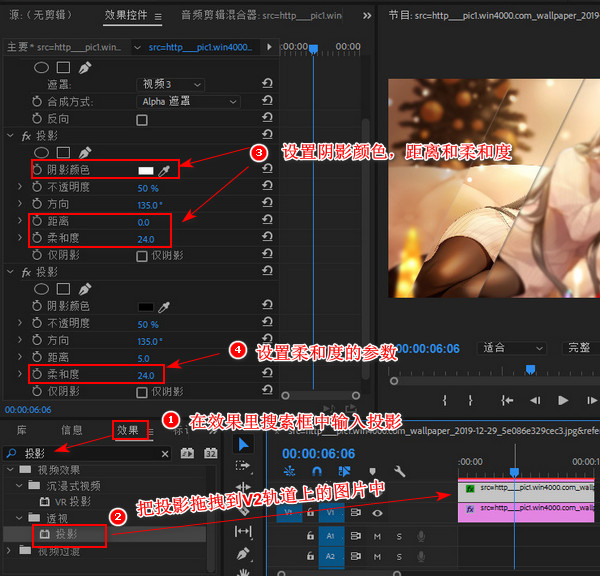Collapse the first fx 投影 effect section
Screen dimensions: 600x576
click(x=10, y=135)
